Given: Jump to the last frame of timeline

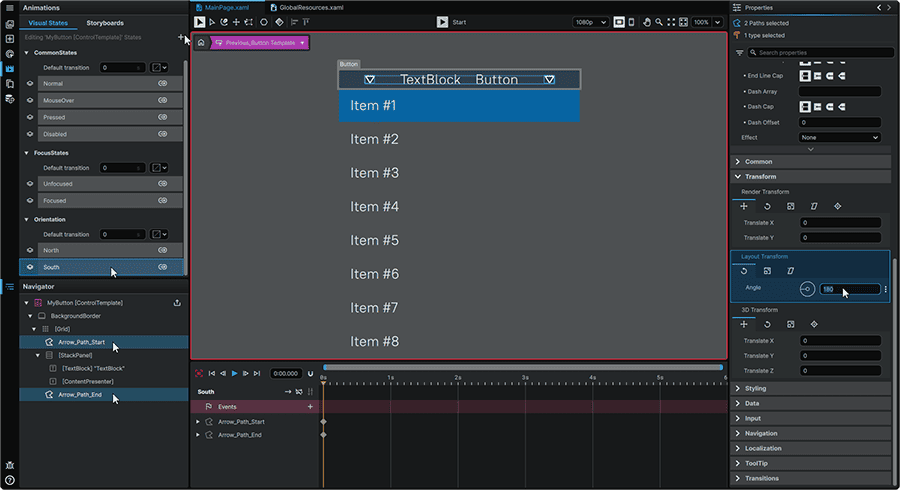Looking at the screenshot, I should 257,374.
